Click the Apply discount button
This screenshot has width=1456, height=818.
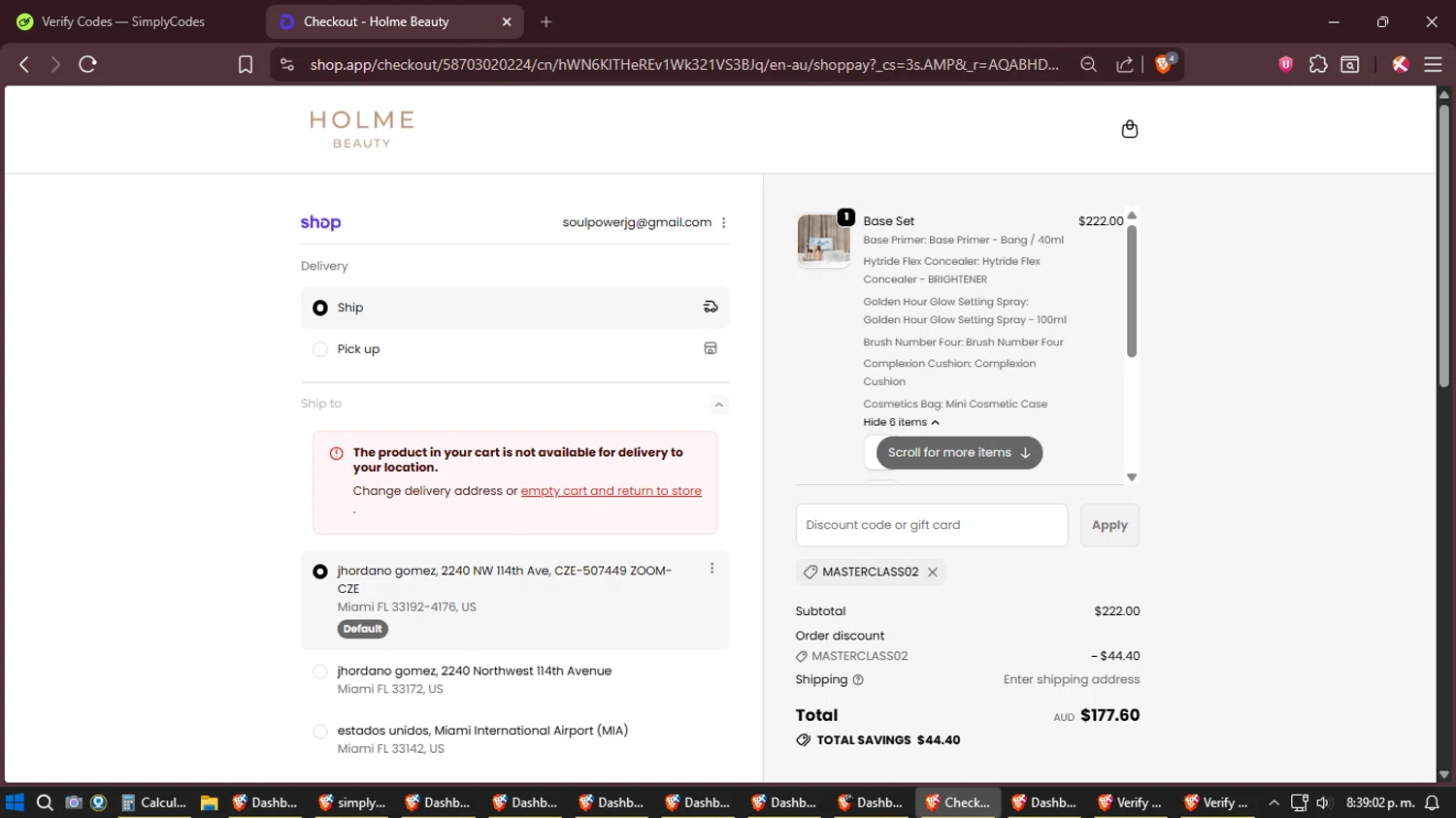[x=1109, y=525]
